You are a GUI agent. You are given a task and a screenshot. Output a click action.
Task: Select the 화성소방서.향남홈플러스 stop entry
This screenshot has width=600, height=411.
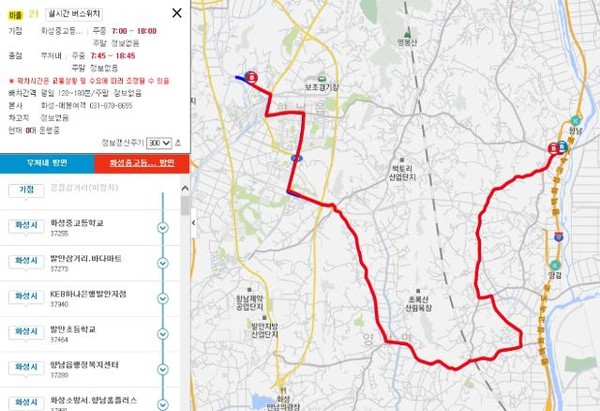(93, 401)
